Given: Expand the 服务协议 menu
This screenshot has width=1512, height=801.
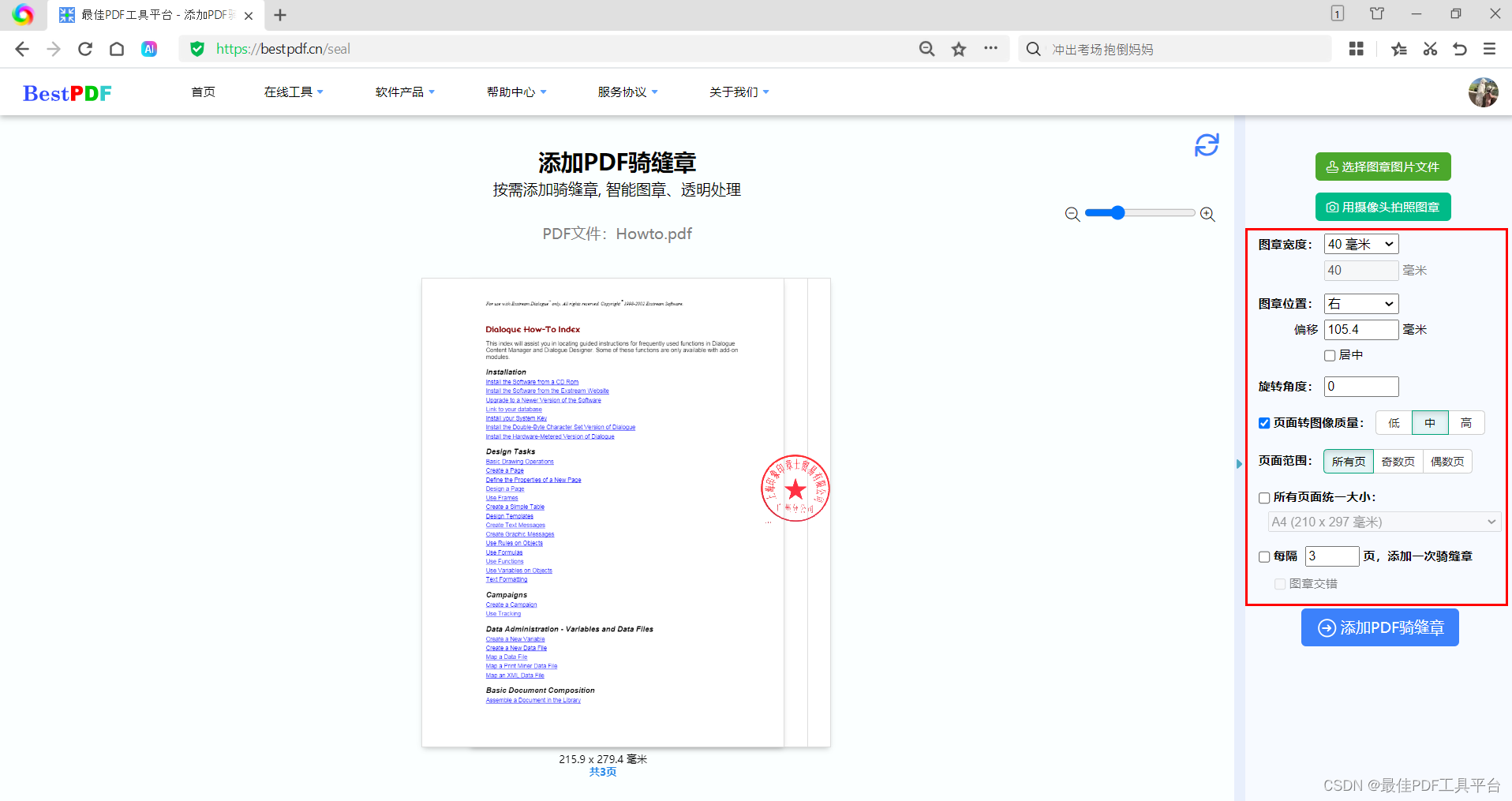Looking at the screenshot, I should pyautogui.click(x=627, y=92).
